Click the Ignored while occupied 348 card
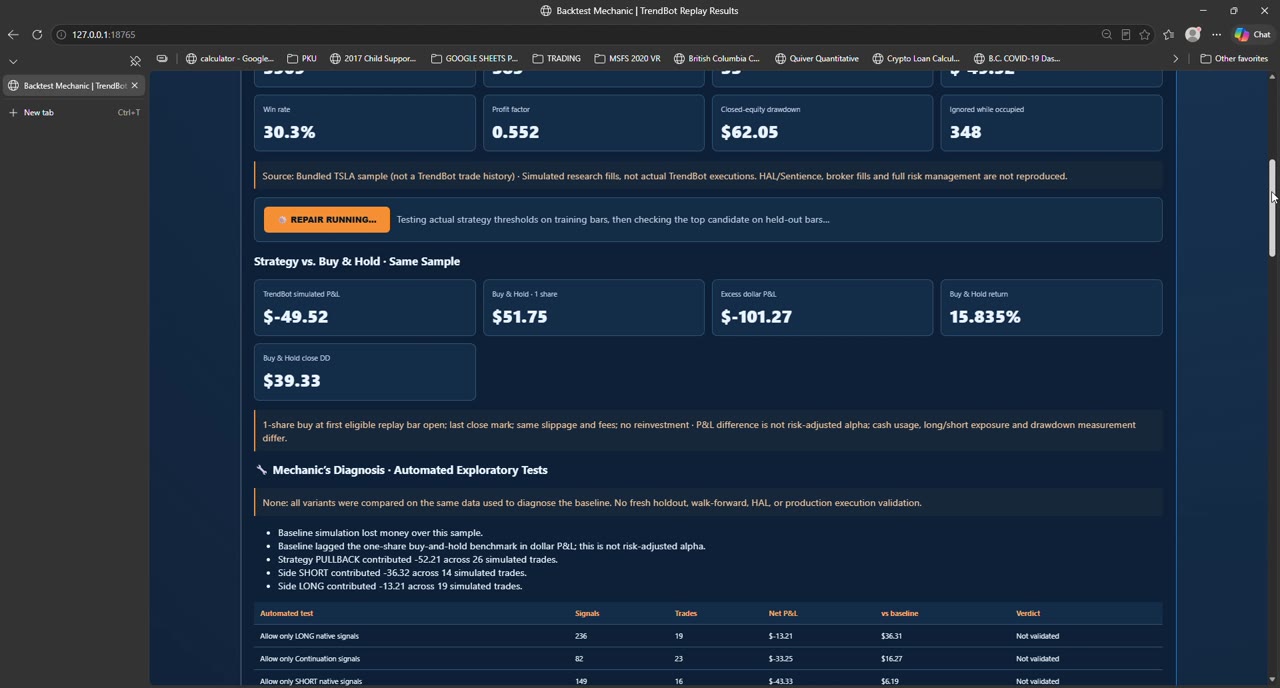The width and height of the screenshot is (1280, 688). coord(1052,122)
